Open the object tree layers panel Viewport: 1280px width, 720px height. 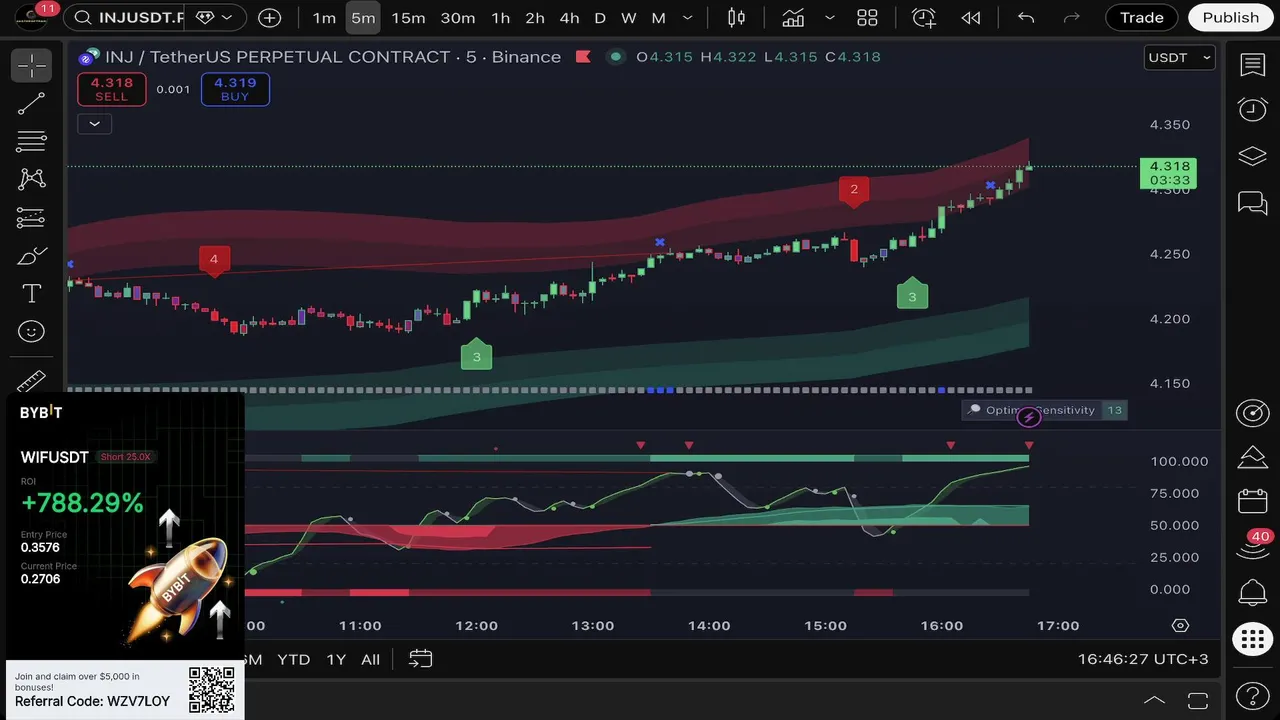(1253, 157)
